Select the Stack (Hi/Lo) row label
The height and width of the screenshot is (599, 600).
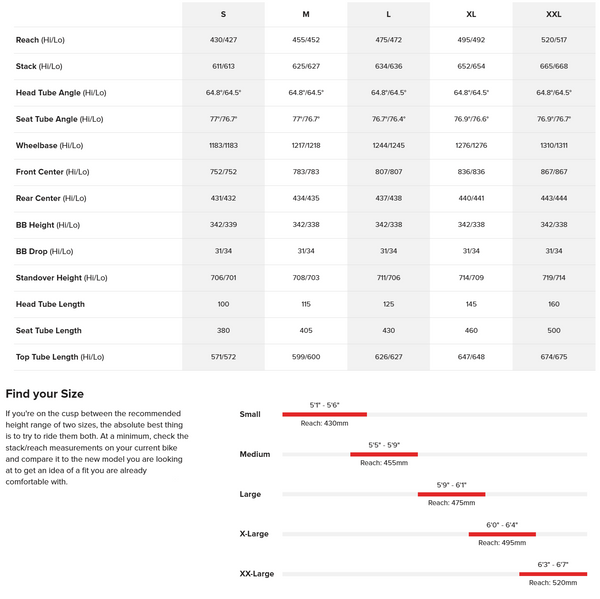pyautogui.click(x=40, y=66)
